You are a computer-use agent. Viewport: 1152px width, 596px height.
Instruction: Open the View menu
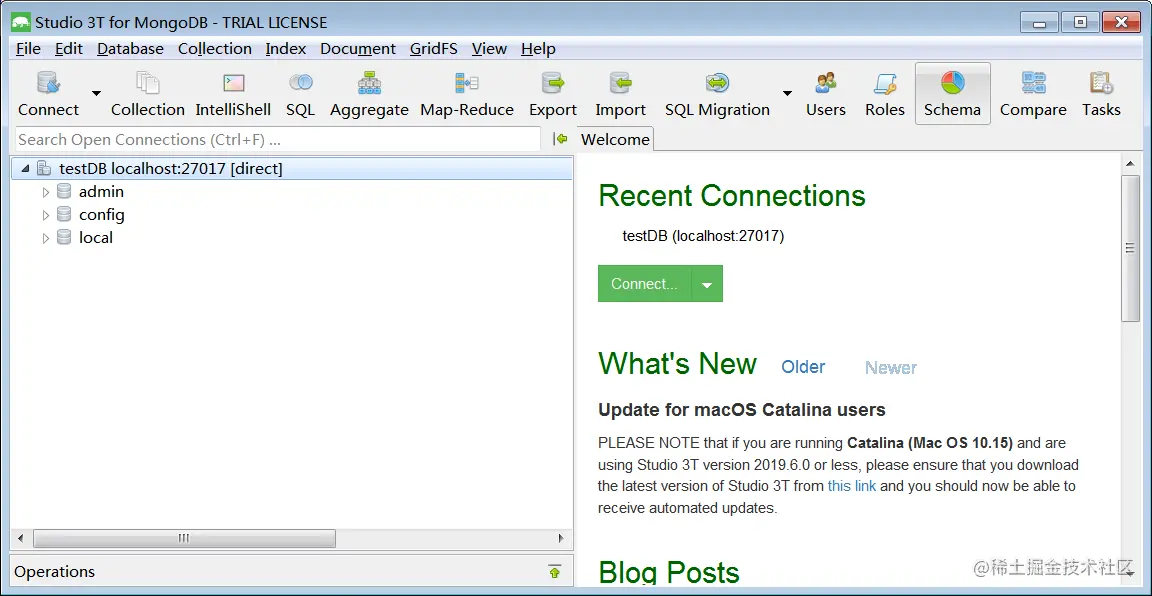(x=489, y=49)
